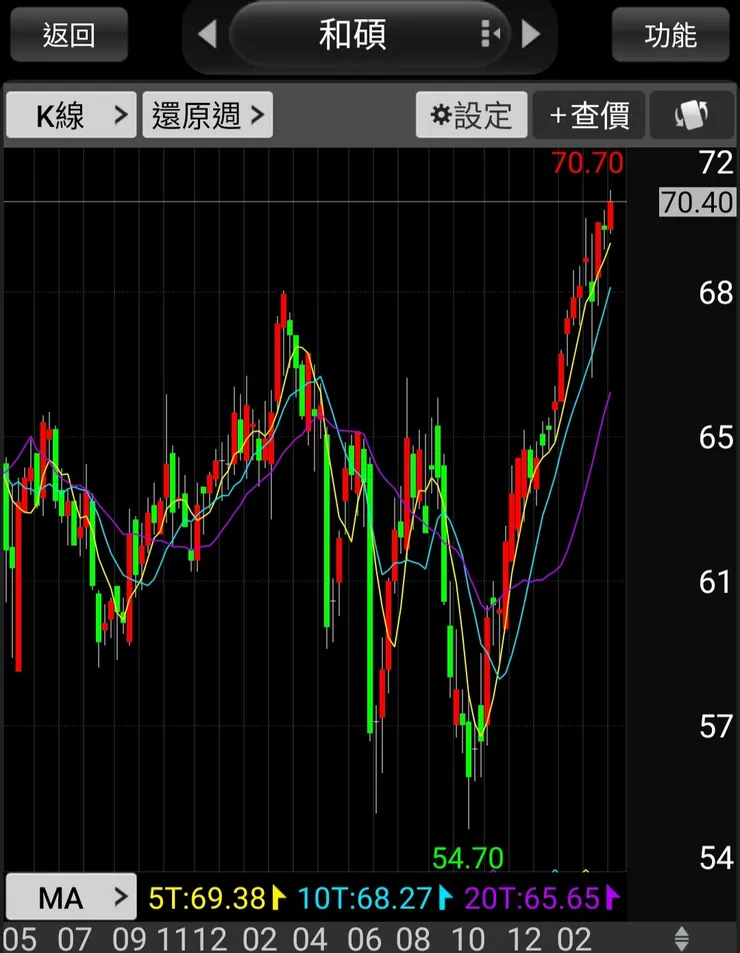This screenshot has width=740, height=953.
Task: Open the K線 chart type dropdown
Action: point(71,115)
